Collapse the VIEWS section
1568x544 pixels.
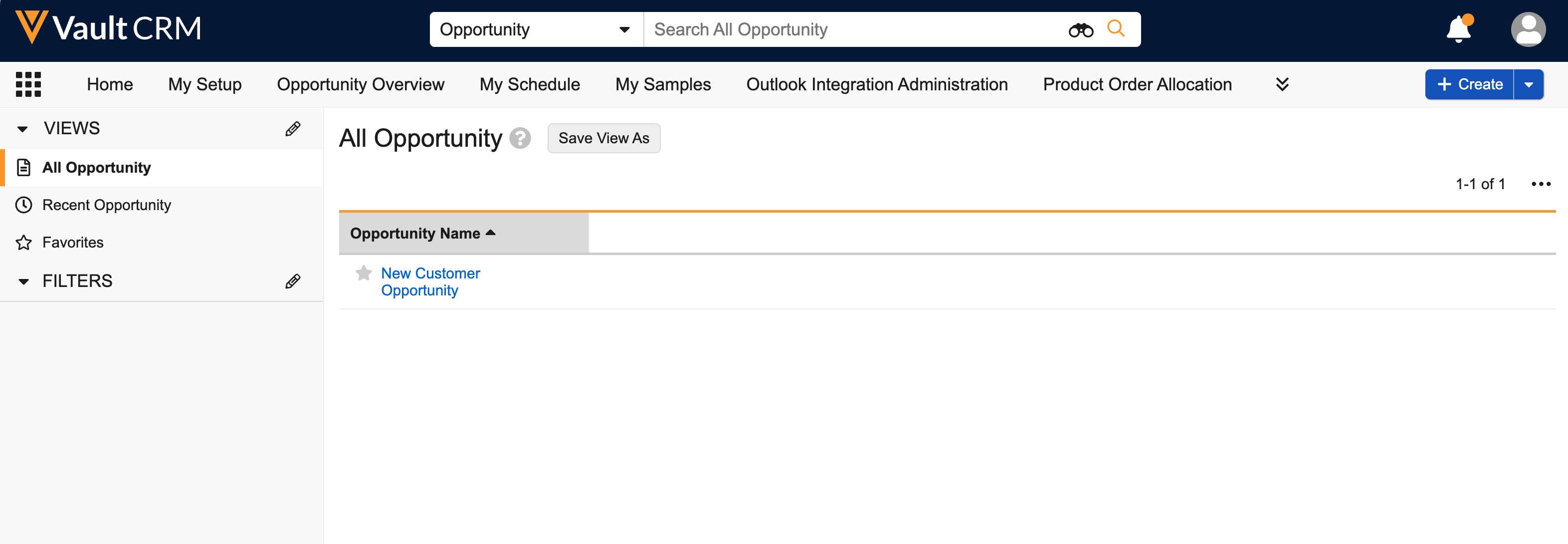coord(23,129)
